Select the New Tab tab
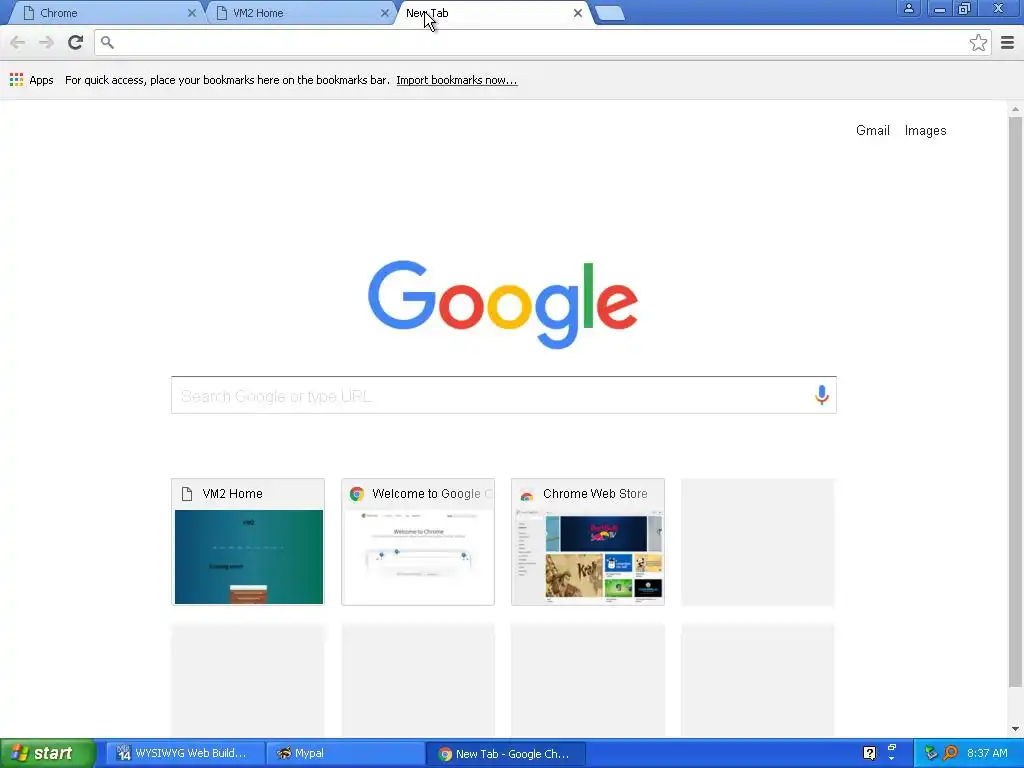 (x=493, y=13)
